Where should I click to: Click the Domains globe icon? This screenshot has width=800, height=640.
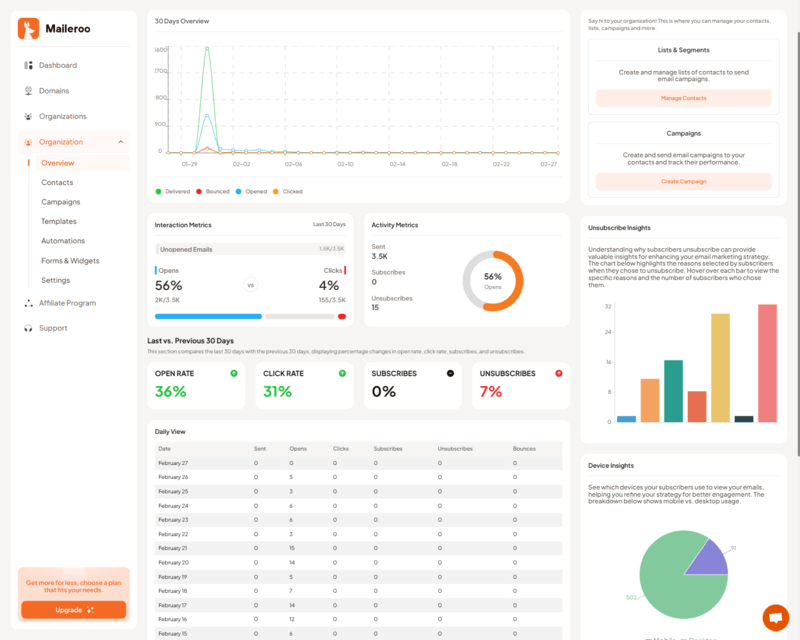click(28, 91)
